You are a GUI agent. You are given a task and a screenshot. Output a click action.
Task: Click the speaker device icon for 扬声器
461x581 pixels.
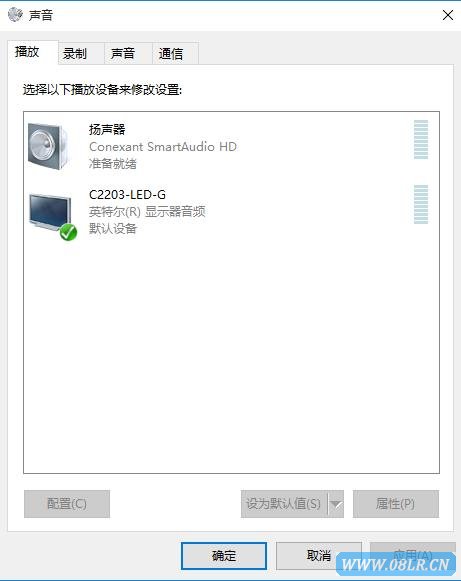49,146
